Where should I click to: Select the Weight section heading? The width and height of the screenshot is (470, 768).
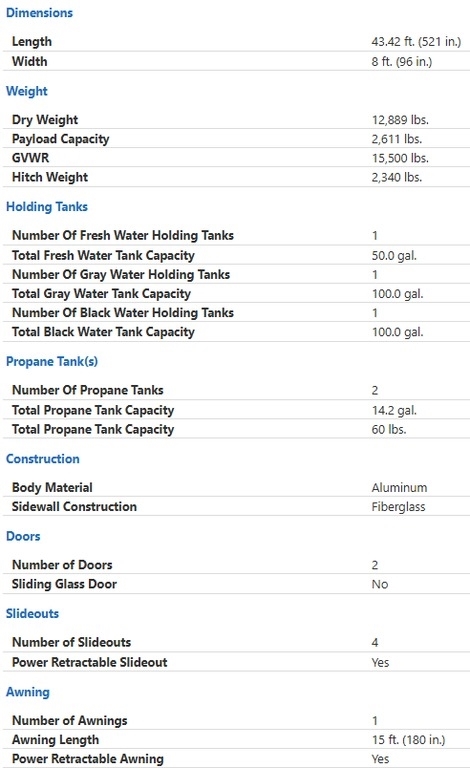[27, 91]
